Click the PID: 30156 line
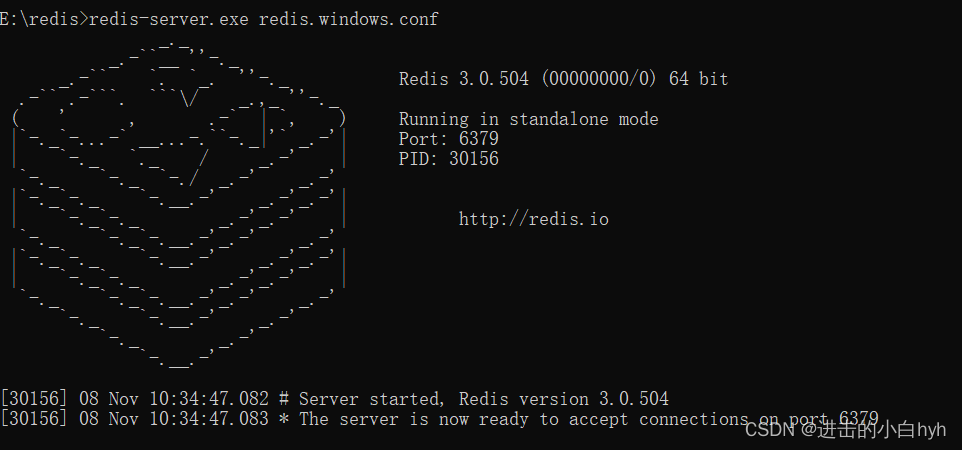Screen dimensions: 962x450 click(448, 159)
